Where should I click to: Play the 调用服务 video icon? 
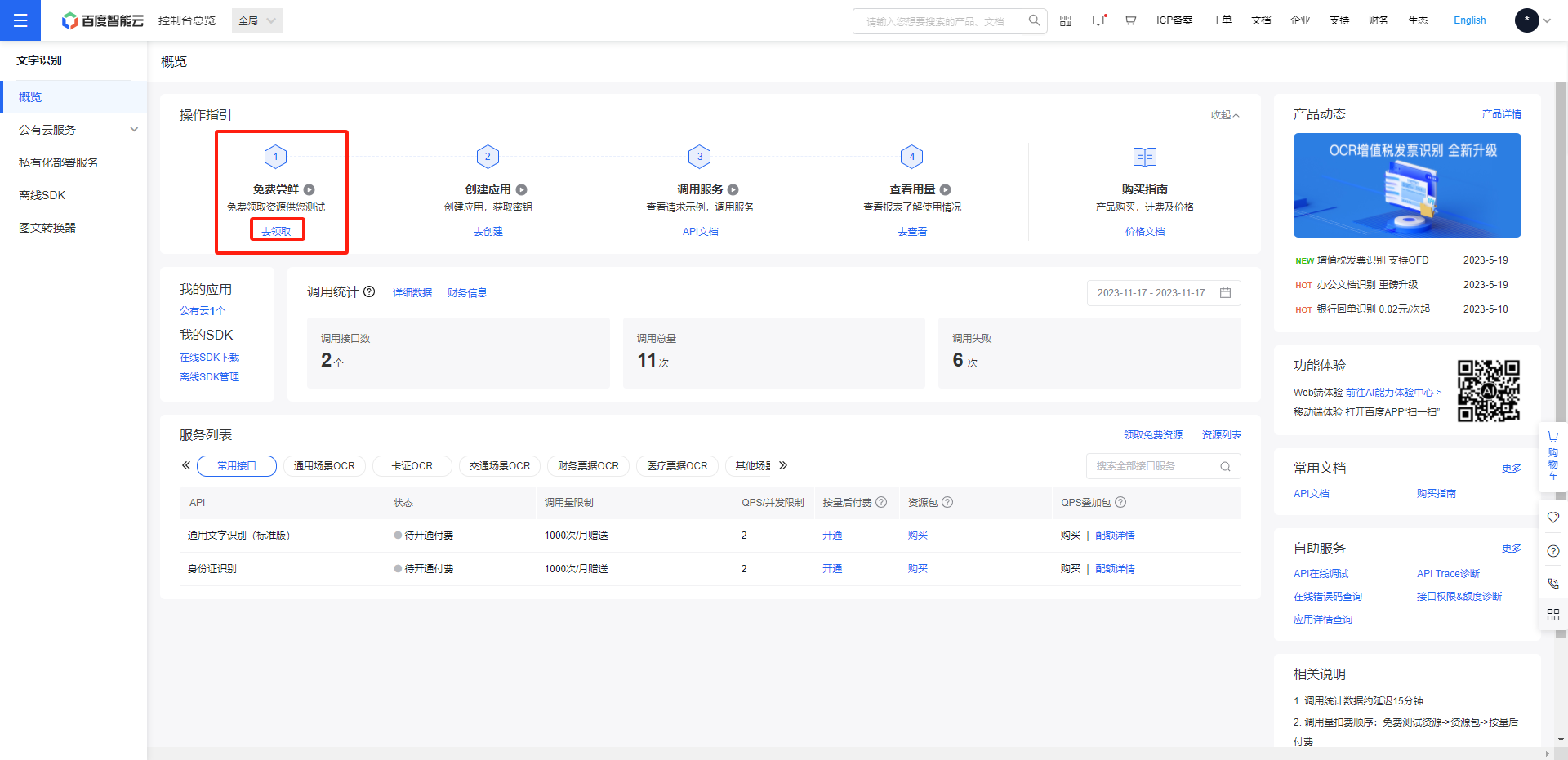point(733,189)
